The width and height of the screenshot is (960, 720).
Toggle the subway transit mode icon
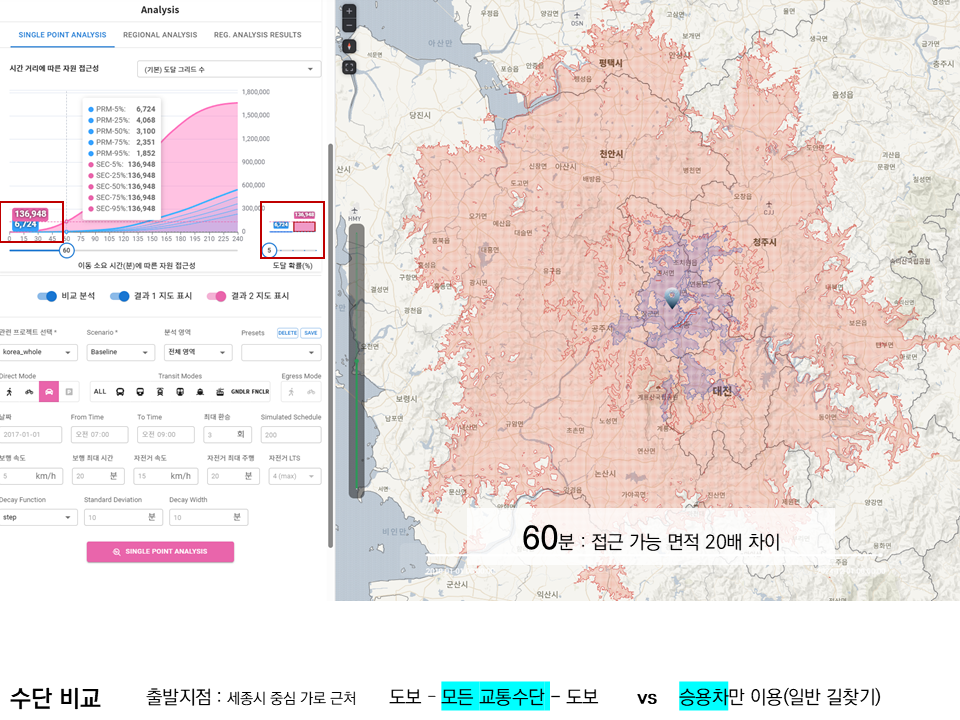[180, 392]
